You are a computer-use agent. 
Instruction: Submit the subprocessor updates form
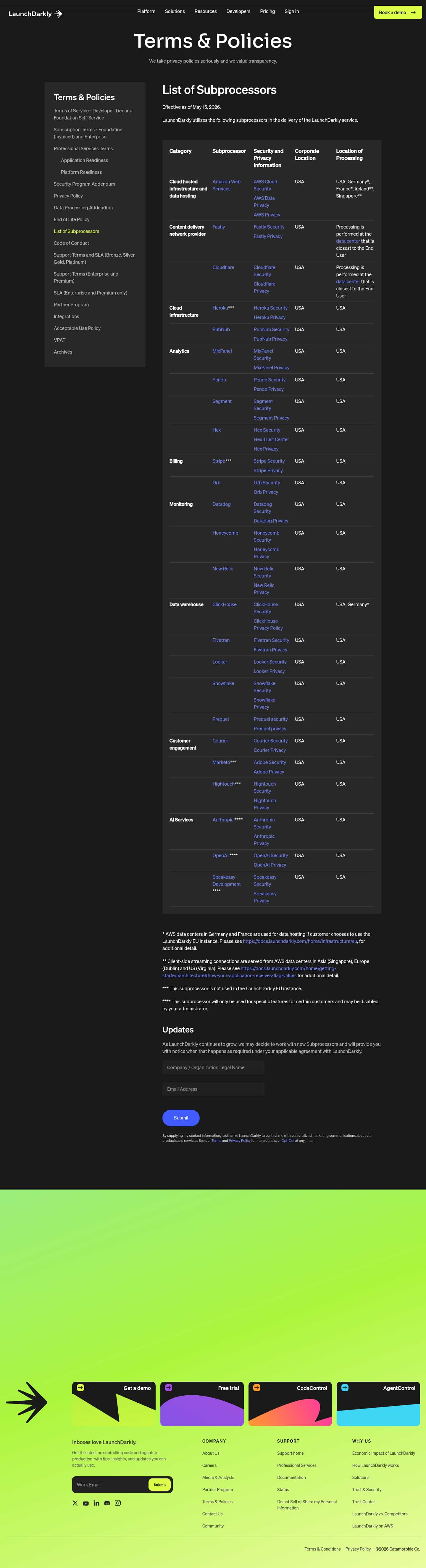[x=181, y=1118]
